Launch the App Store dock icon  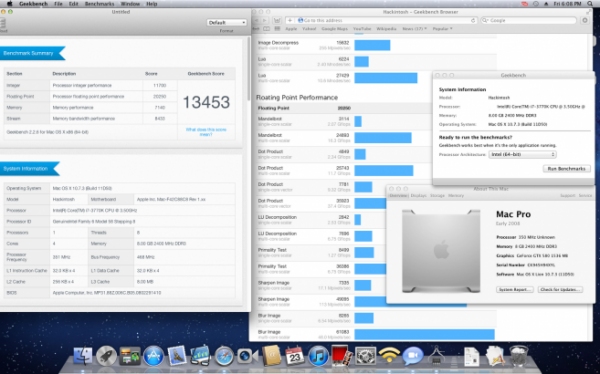pyautogui.click(x=153, y=356)
